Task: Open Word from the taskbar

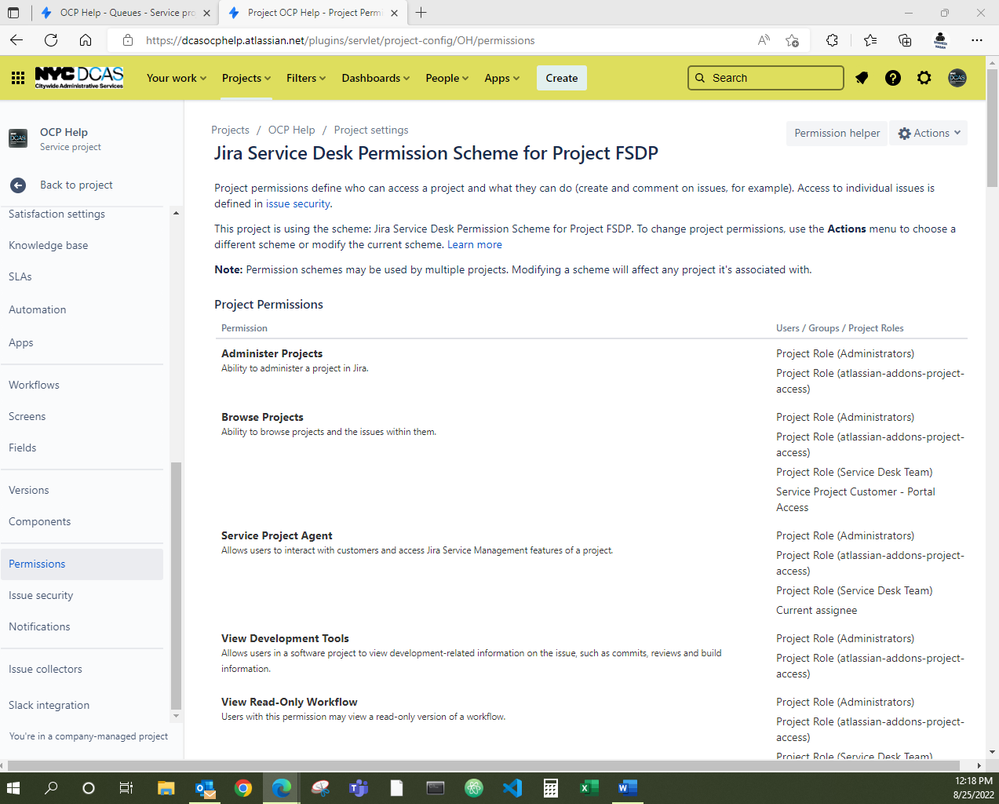Action: click(x=628, y=788)
